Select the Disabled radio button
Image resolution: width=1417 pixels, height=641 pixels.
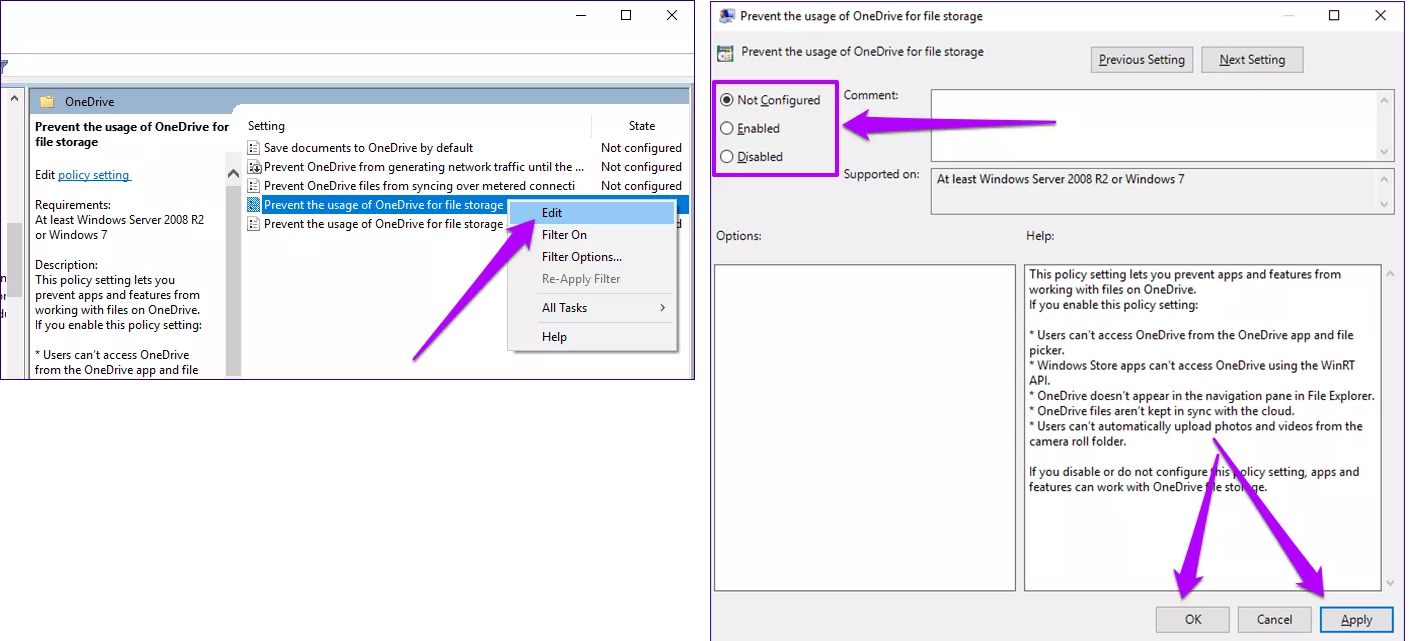pos(727,156)
